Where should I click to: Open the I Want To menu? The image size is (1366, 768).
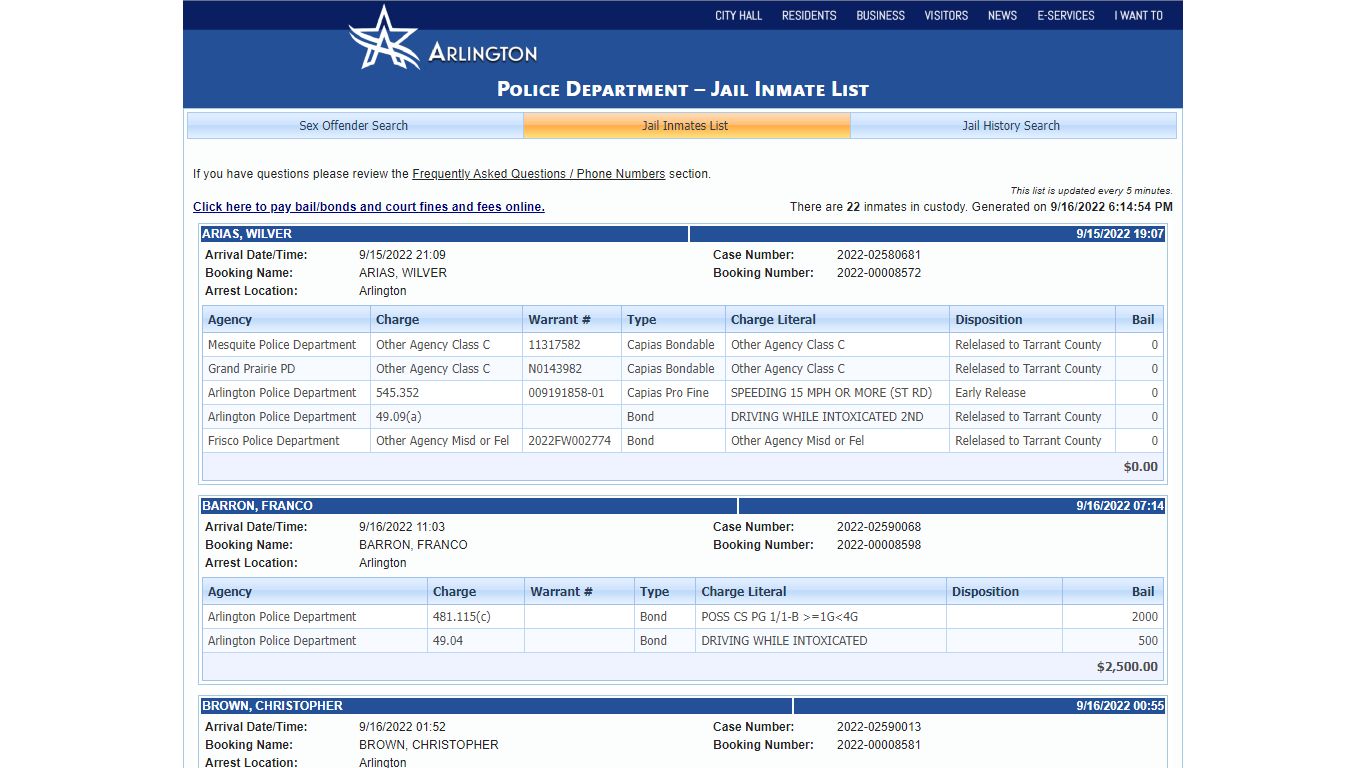(1139, 15)
